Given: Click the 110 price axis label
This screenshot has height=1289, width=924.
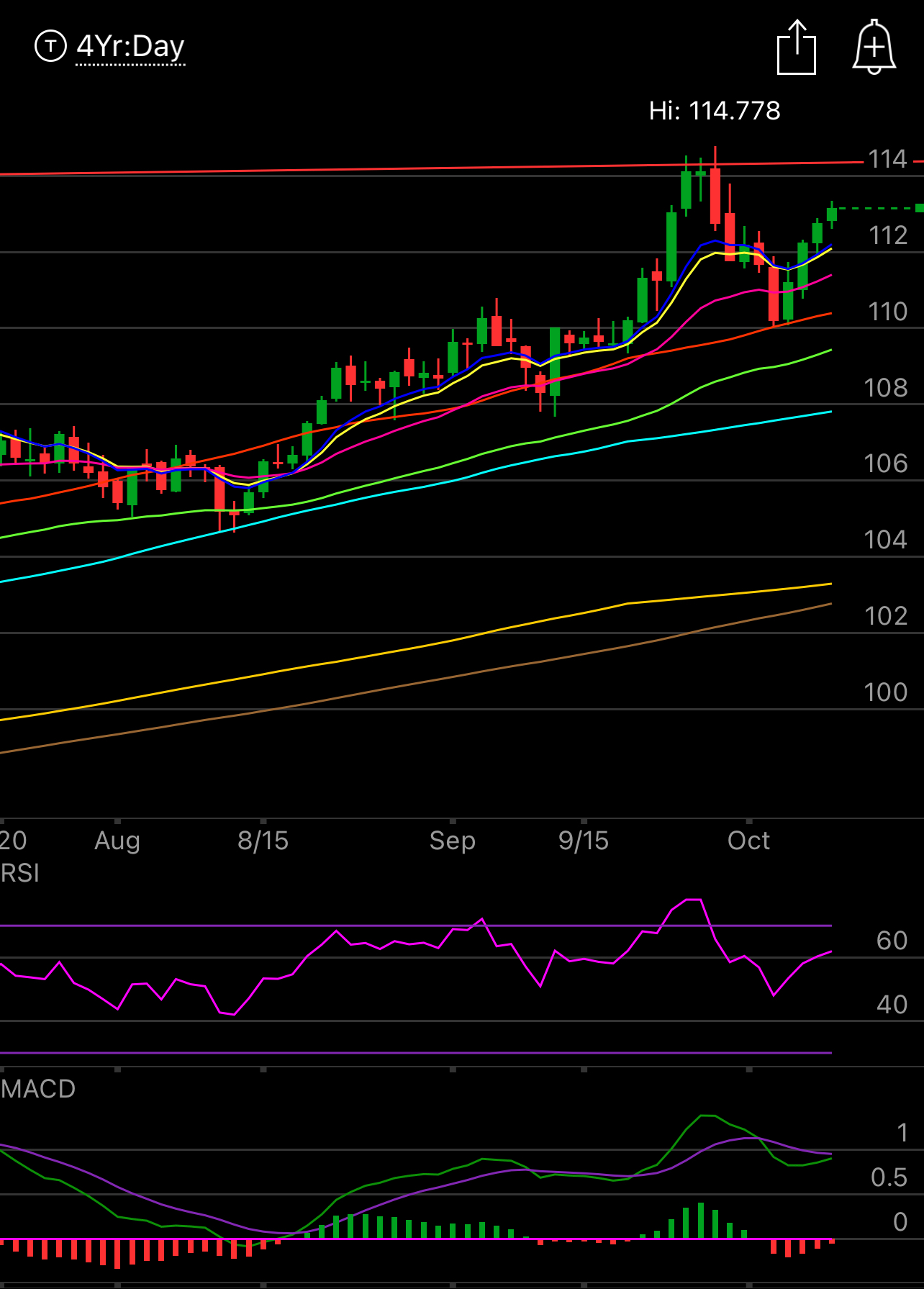Looking at the screenshot, I should [x=887, y=312].
